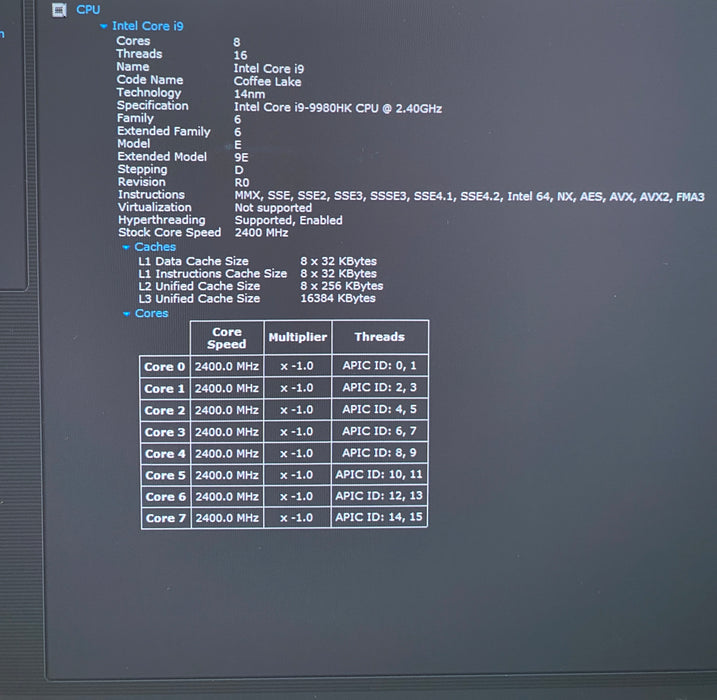Click the Virtualization value Not supported

tap(273, 208)
